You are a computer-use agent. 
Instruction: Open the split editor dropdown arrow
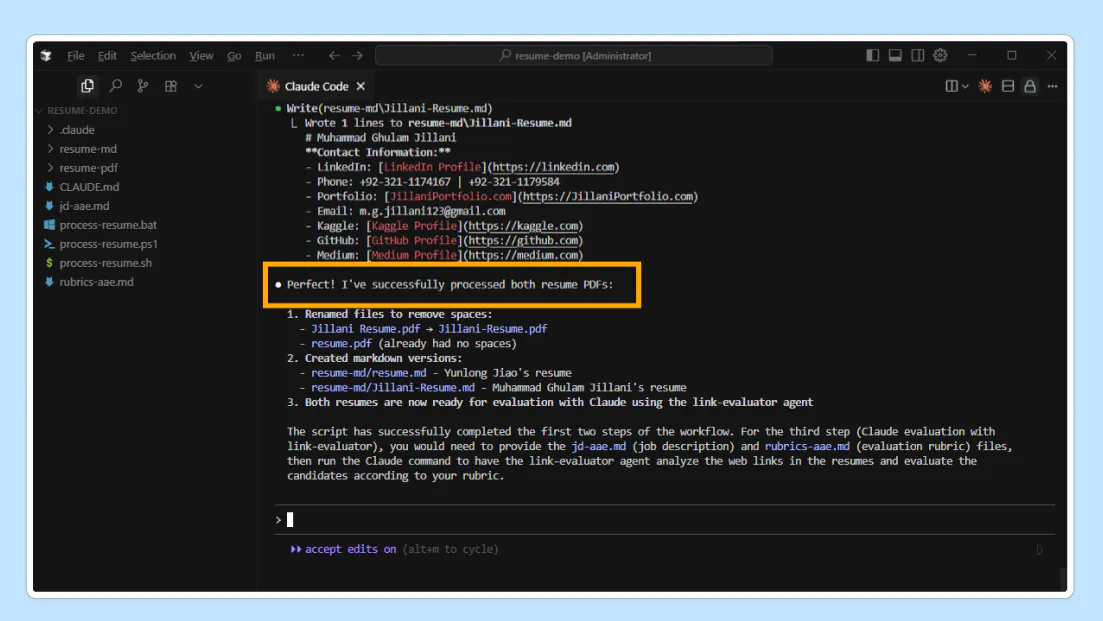point(965,86)
